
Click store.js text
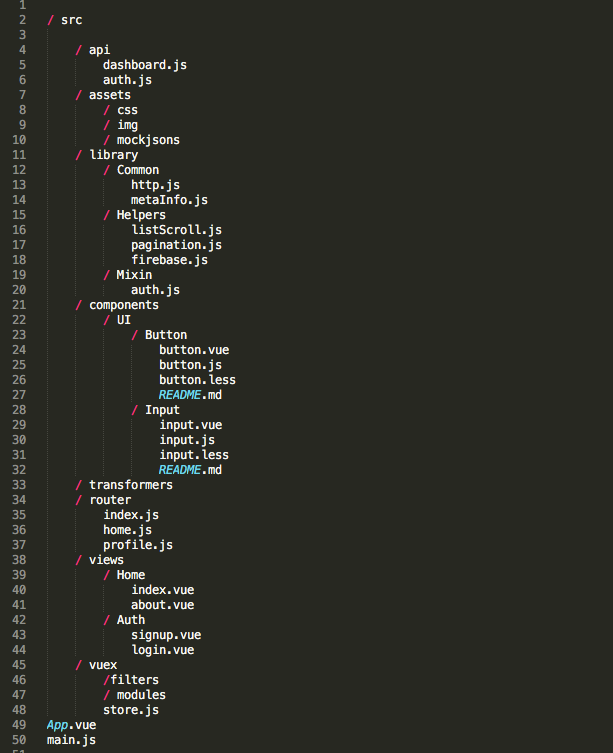131,710
